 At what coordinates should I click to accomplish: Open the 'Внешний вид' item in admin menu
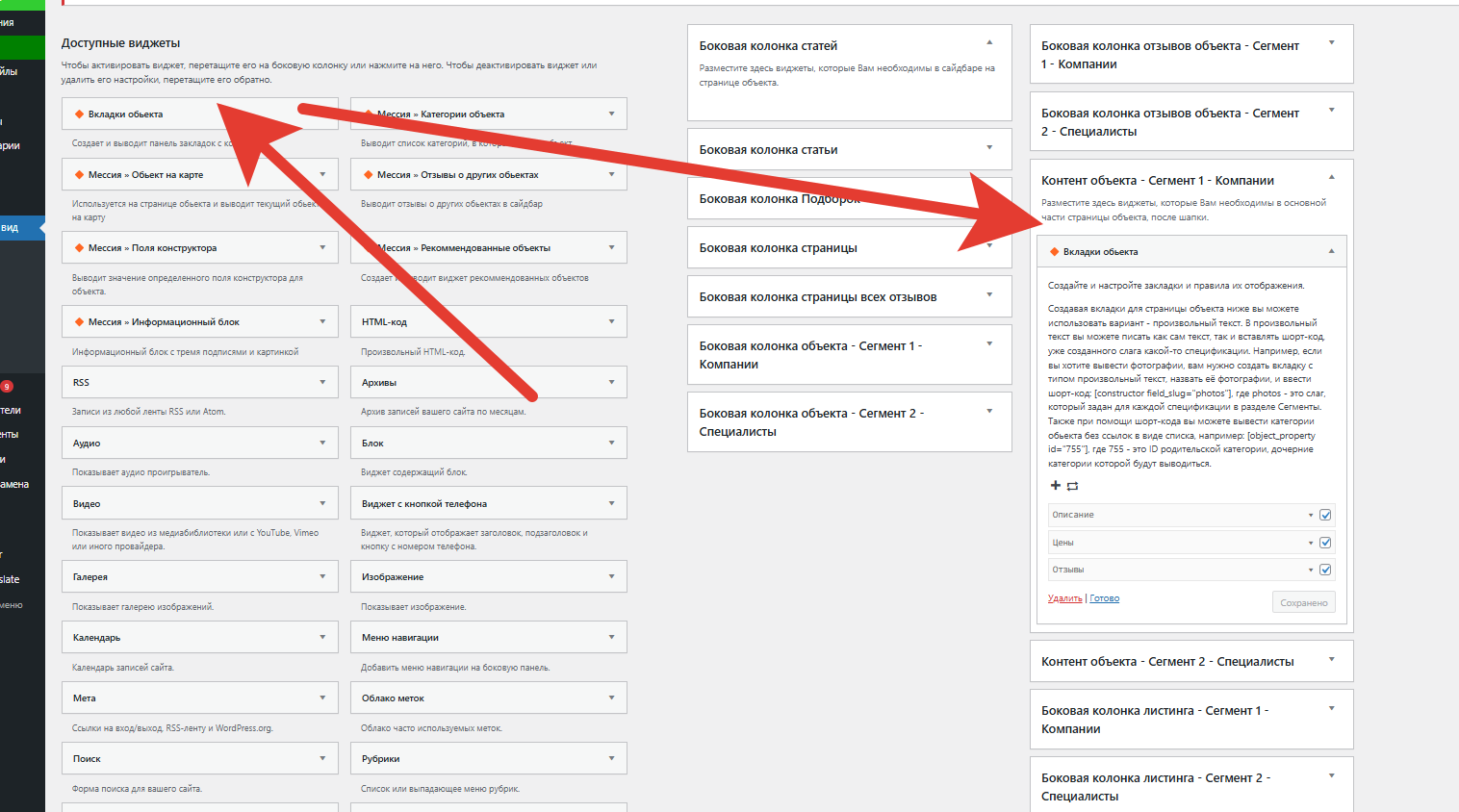[x=12, y=228]
